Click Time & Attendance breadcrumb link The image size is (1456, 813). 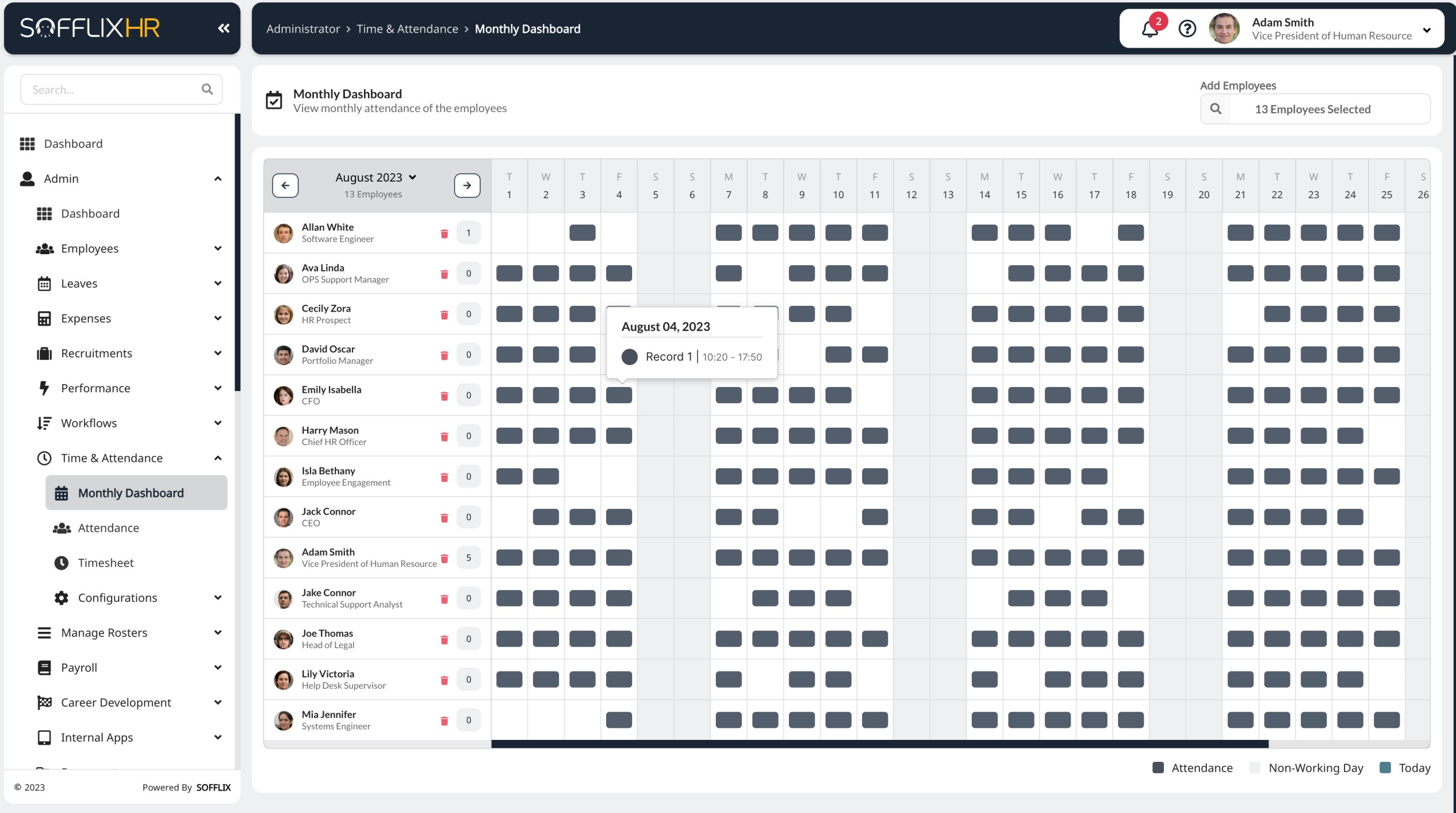pos(407,28)
